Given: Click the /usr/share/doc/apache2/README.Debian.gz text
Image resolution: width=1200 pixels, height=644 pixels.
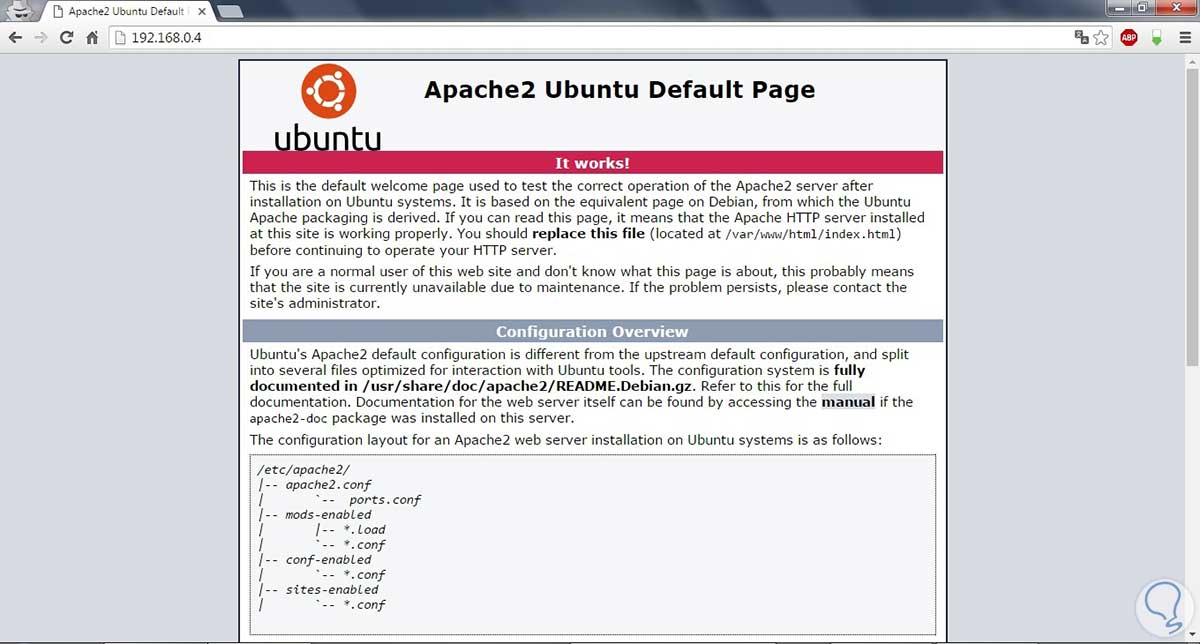Looking at the screenshot, I should coord(526,386).
